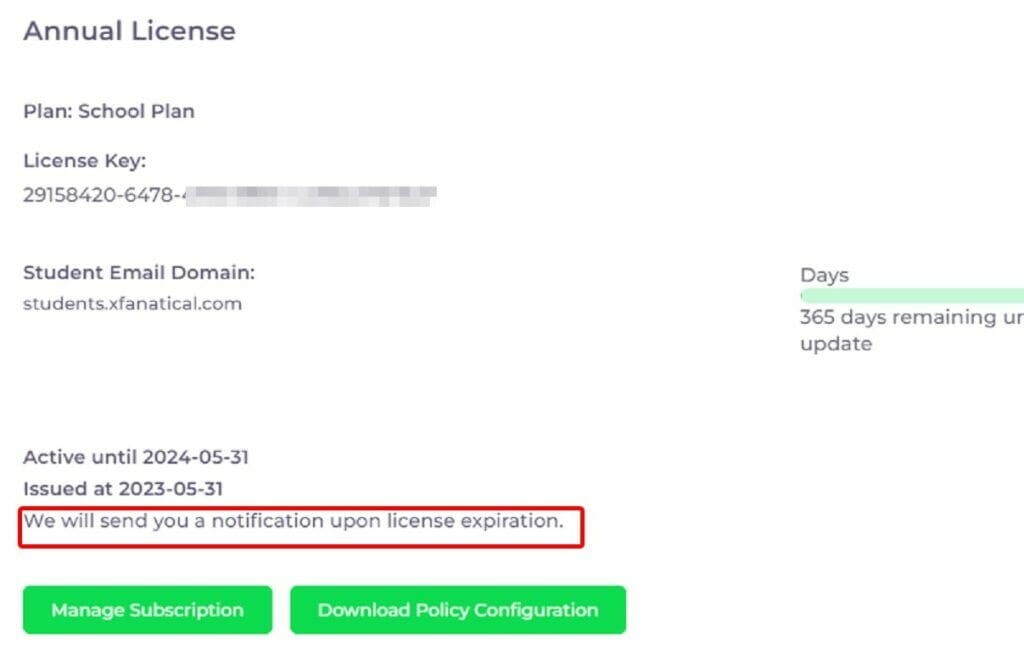The width and height of the screenshot is (1024, 652).
Task: Click the green portion of the progress indicator
Action: 910,295
